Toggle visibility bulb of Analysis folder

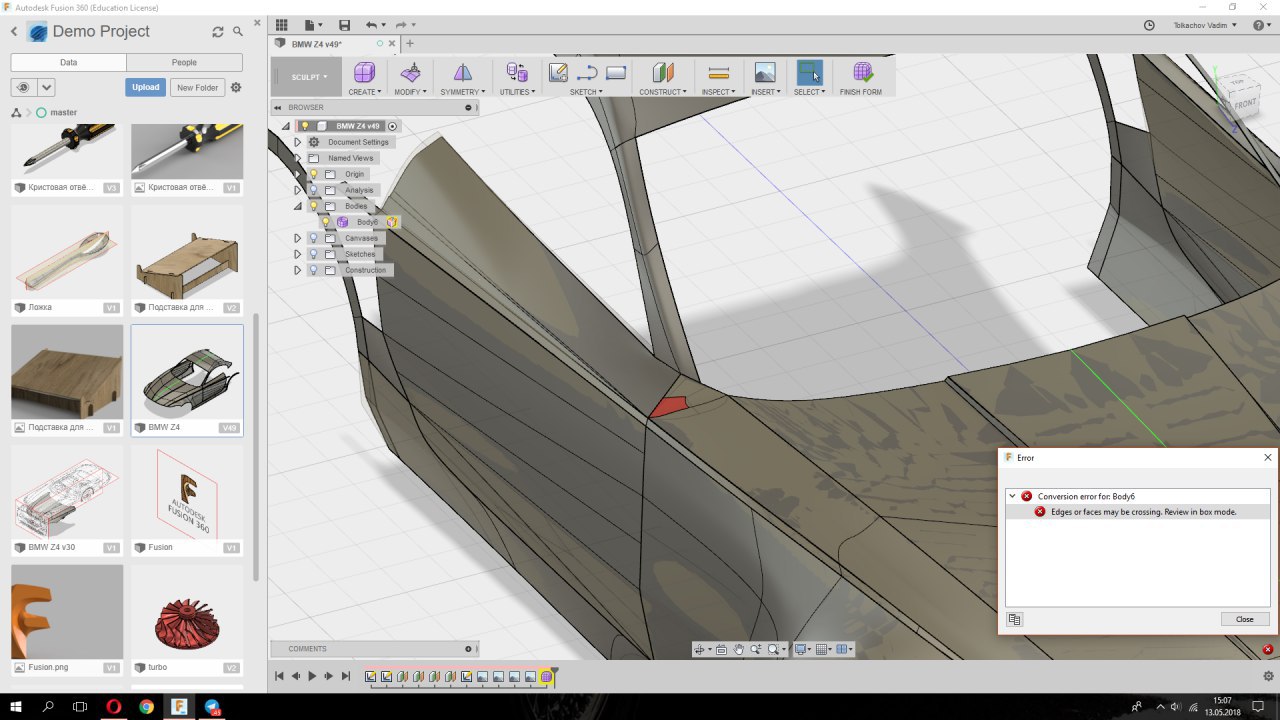click(x=313, y=190)
